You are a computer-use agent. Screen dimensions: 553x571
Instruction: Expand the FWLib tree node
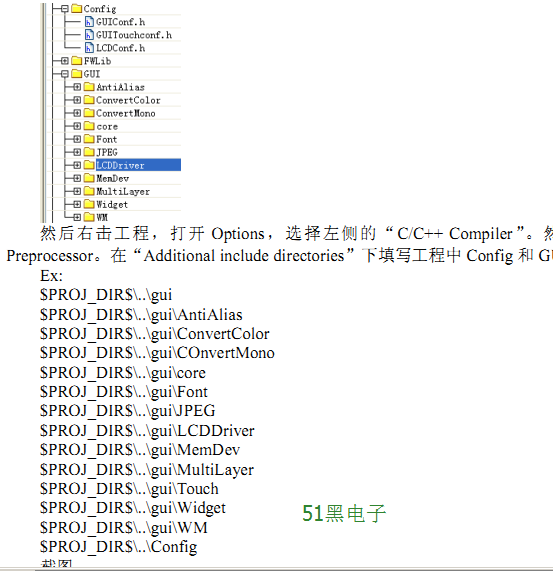click(x=65, y=61)
